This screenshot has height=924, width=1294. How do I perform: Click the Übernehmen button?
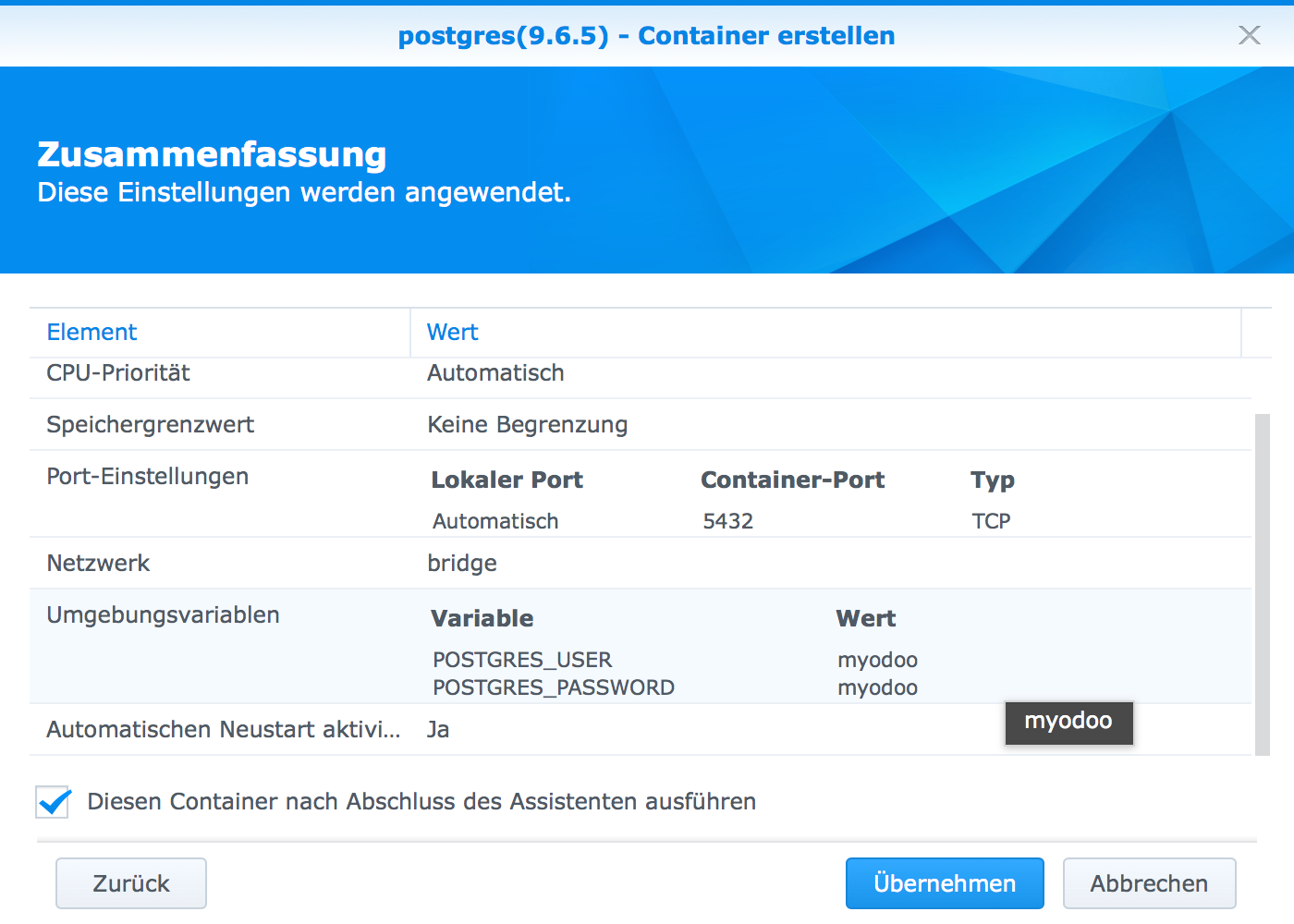(x=944, y=882)
